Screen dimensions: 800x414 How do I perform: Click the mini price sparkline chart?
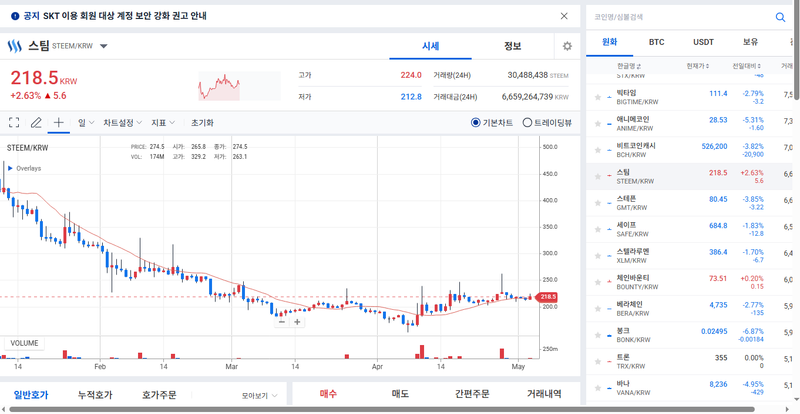[239, 86]
